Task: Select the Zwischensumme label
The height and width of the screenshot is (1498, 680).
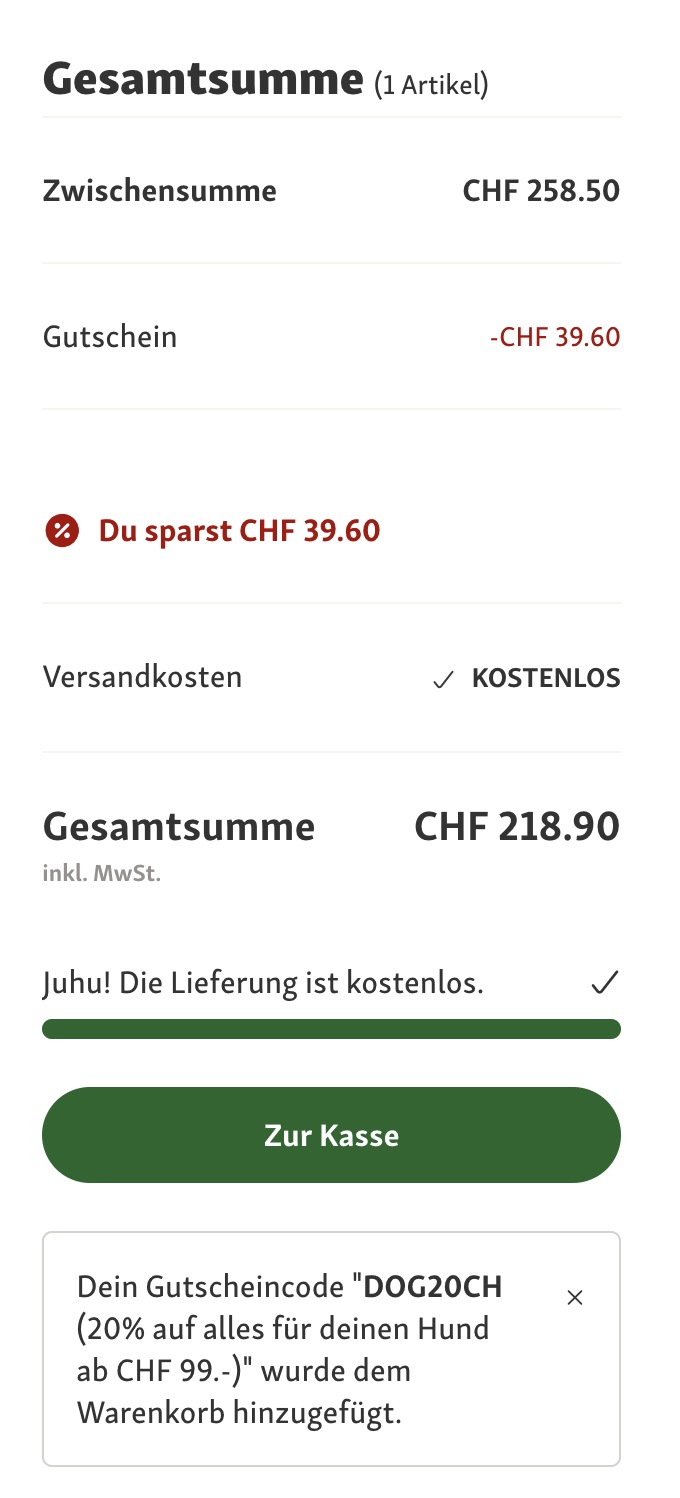Action: pyautogui.click(x=160, y=190)
